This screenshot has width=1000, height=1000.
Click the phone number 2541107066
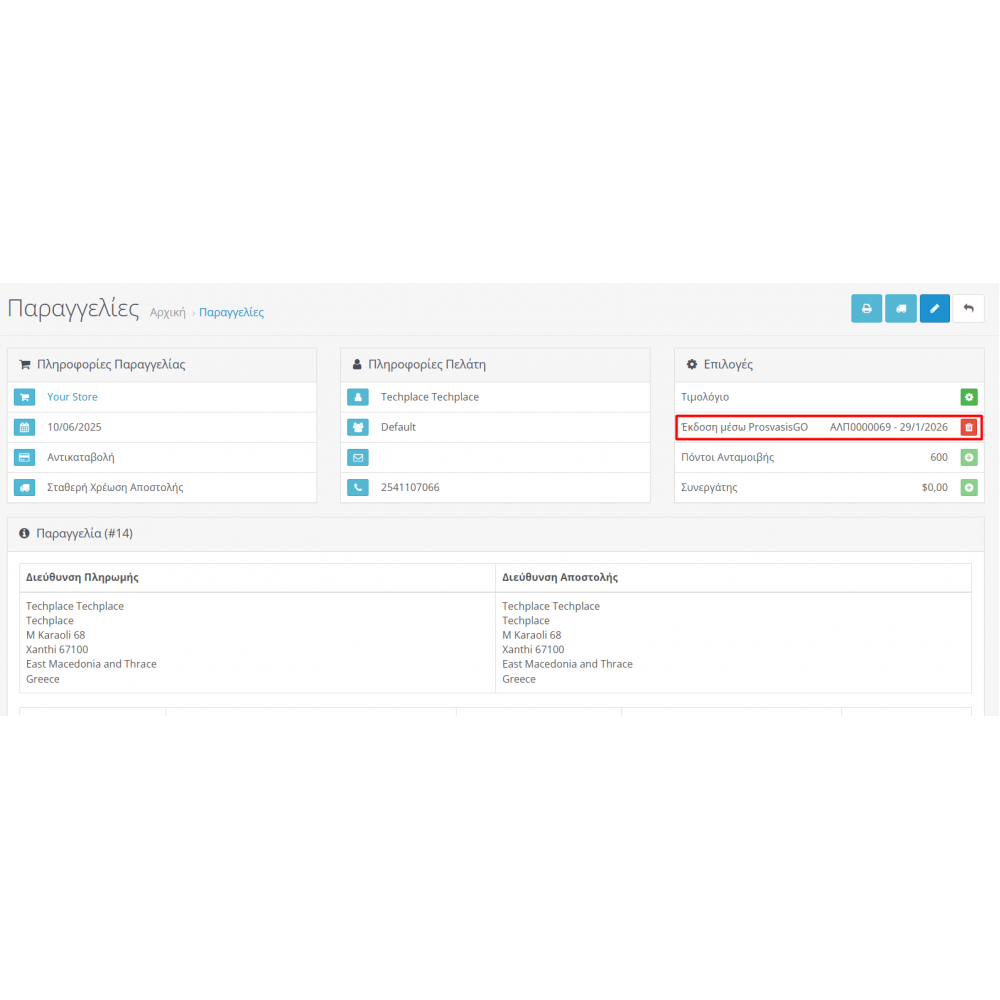(x=410, y=487)
